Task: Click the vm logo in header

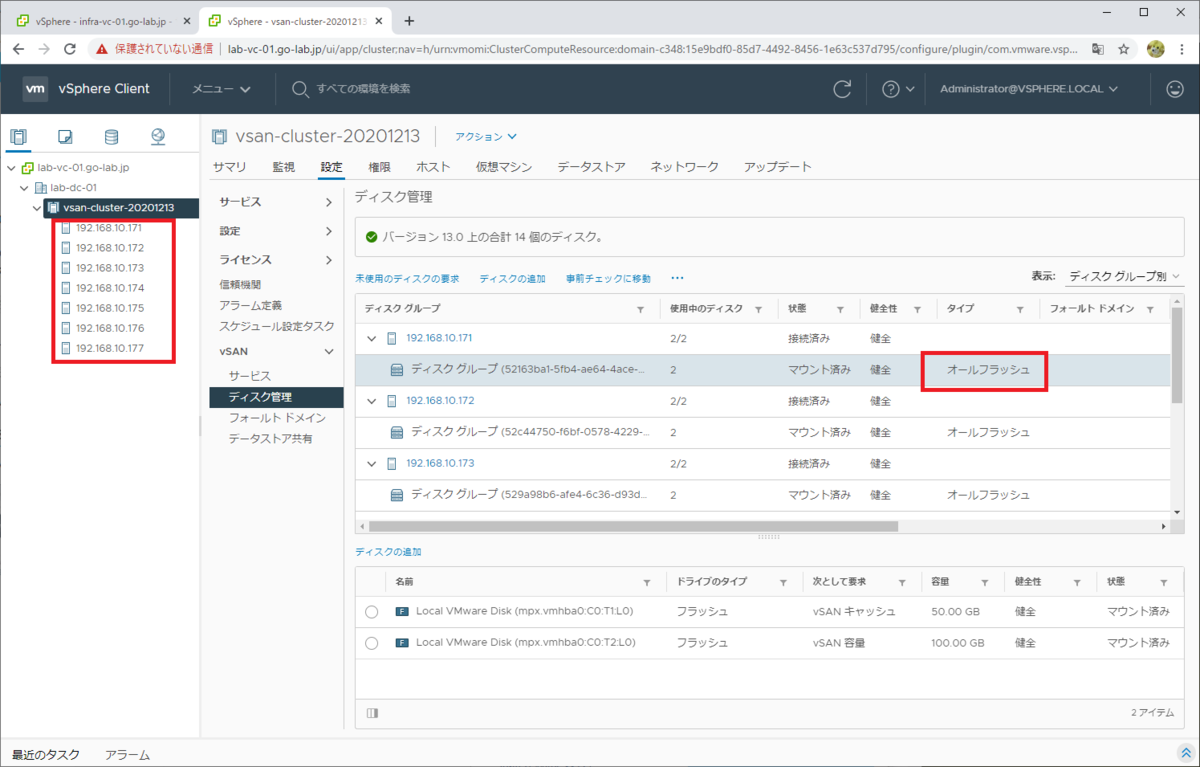Action: [35, 89]
